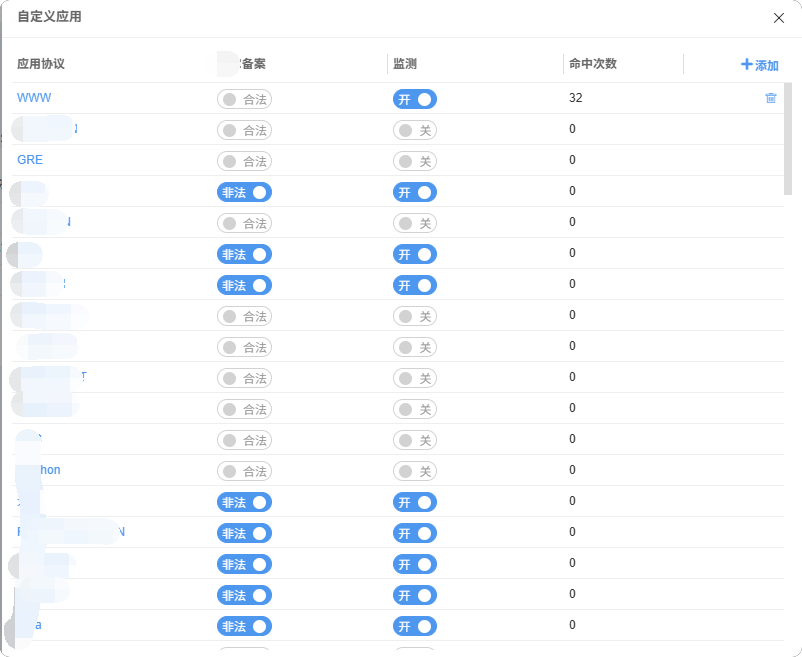Enable the 监测 toggle for GRE
This screenshot has width=802, height=657.
415,162
